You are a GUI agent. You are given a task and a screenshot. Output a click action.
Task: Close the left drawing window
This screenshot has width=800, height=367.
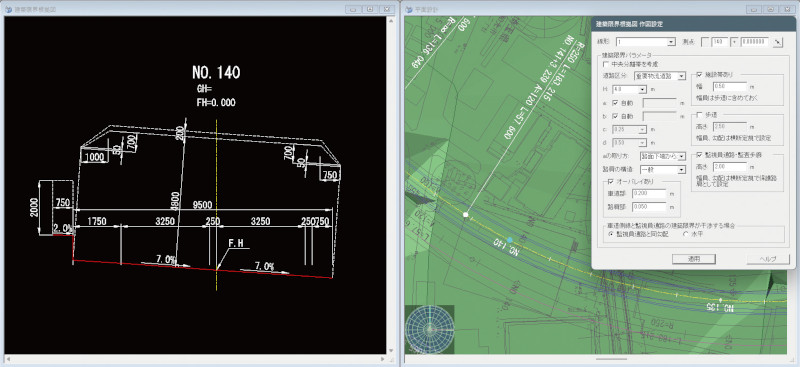pyautogui.click(x=388, y=9)
